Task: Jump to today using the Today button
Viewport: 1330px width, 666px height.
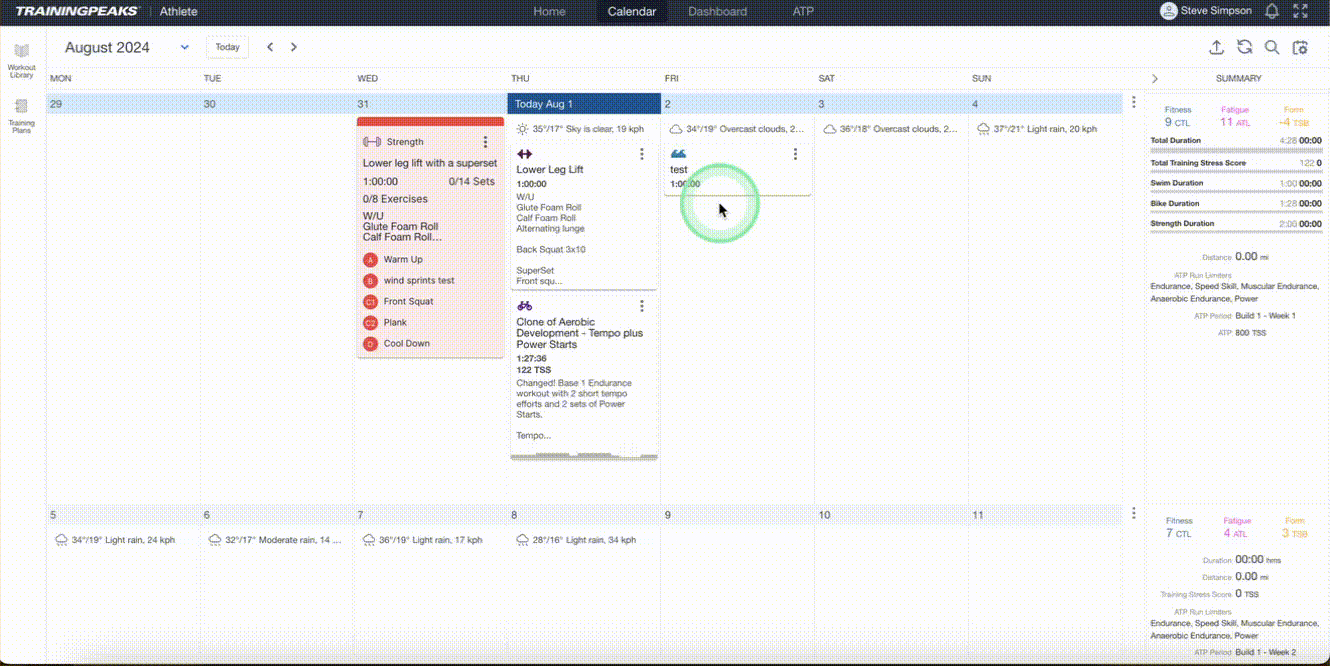Action: (x=227, y=47)
